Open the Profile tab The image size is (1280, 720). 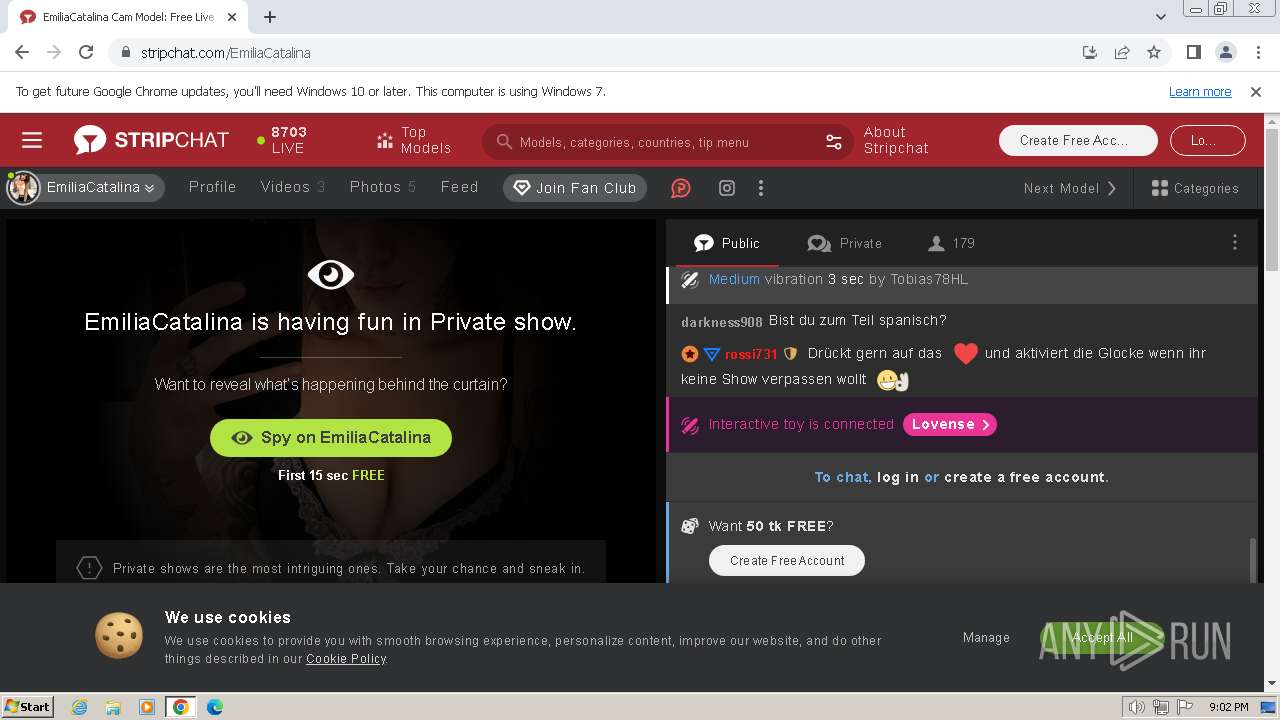pyautogui.click(x=213, y=187)
